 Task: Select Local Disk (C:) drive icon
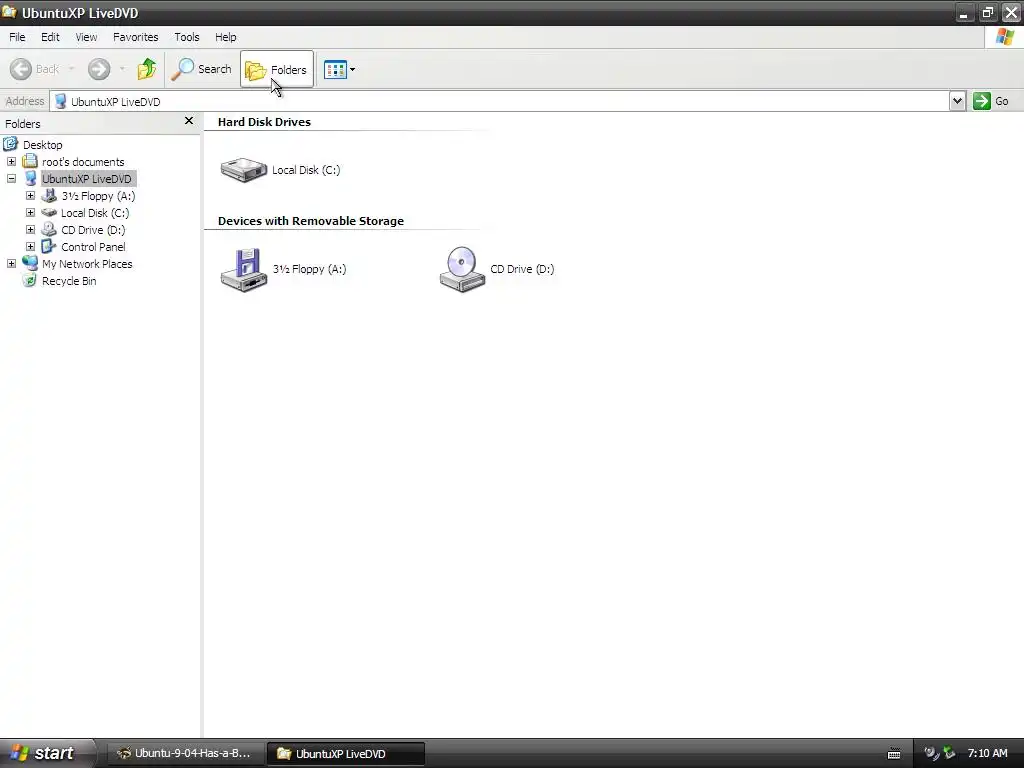244,170
